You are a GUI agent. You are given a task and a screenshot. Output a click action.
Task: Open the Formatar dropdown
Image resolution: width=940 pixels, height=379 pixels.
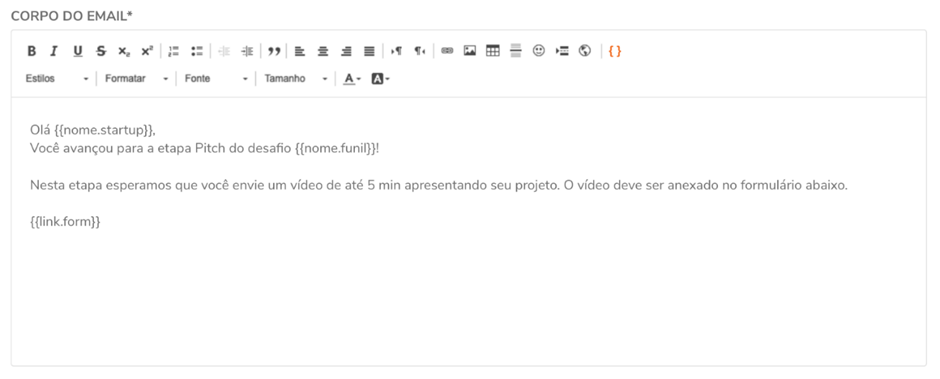click(x=137, y=79)
